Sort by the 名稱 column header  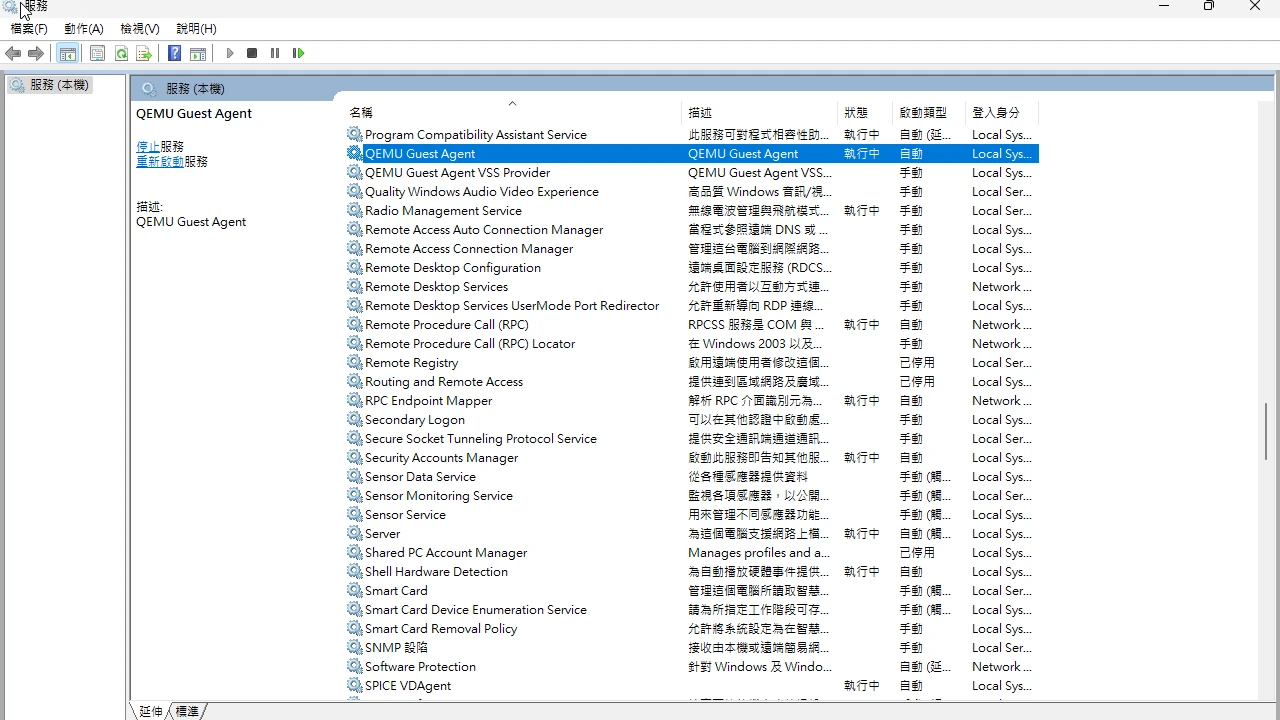361,112
